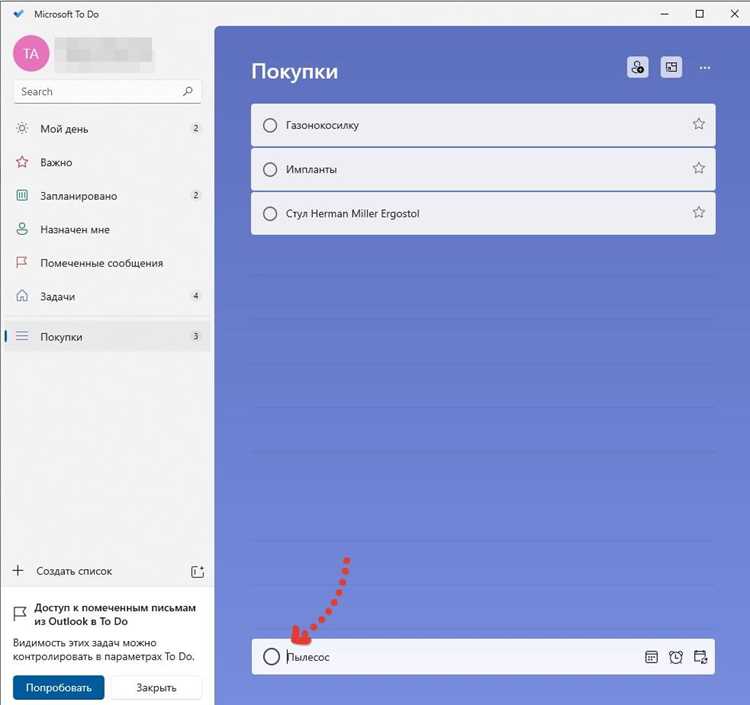Mark Газонокосилку task as completed

(270, 125)
